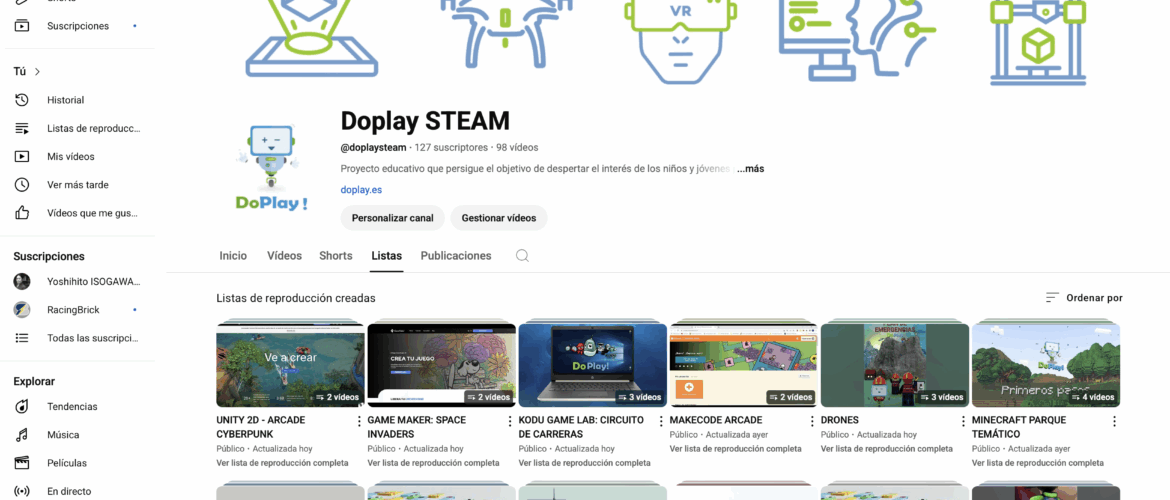Open Suscripciones in the sidebar
Viewport: 1170px width, 500px height.
pos(78,26)
